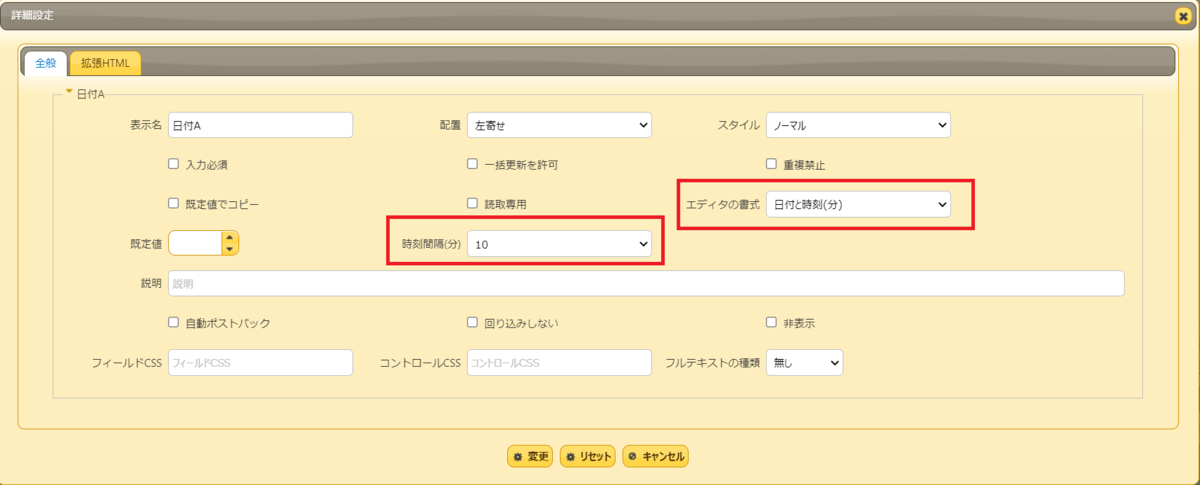Click the 詳細設定 dialog title
The image size is (1200, 485).
point(33,16)
